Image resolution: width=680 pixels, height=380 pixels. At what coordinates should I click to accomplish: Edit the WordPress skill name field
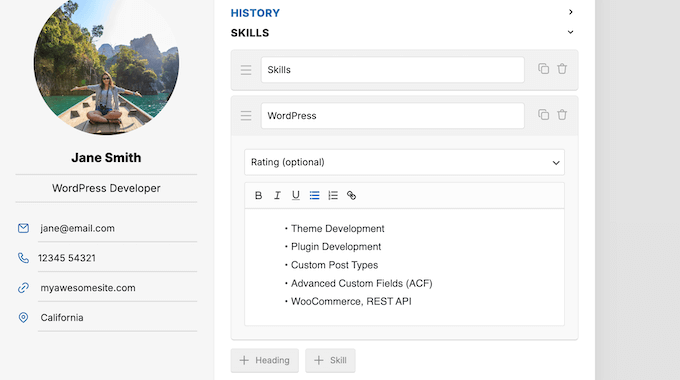point(392,116)
